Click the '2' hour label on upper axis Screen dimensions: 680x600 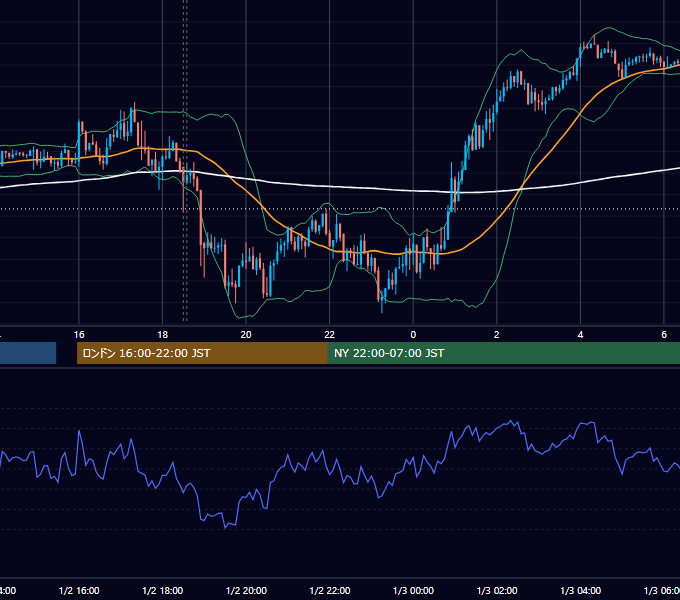497,335
